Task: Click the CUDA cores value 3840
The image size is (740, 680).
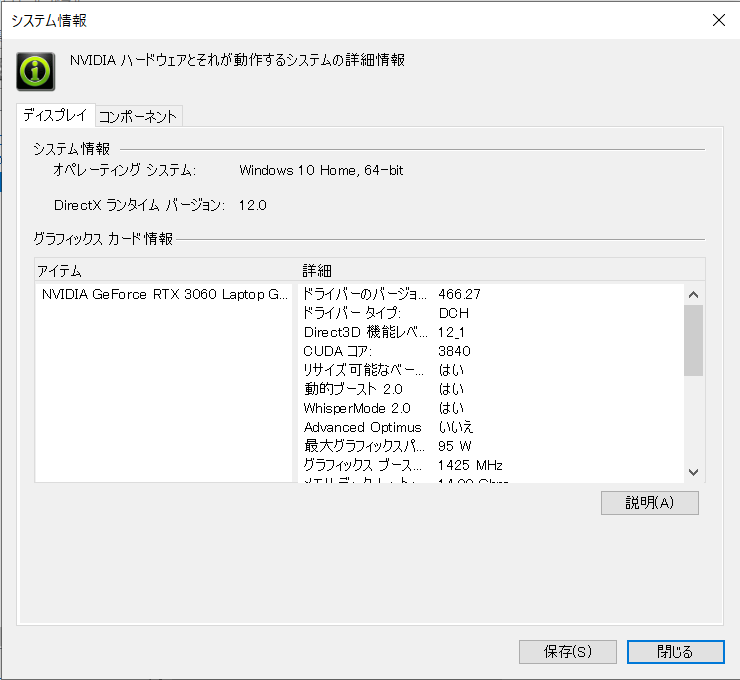Action: pos(454,351)
